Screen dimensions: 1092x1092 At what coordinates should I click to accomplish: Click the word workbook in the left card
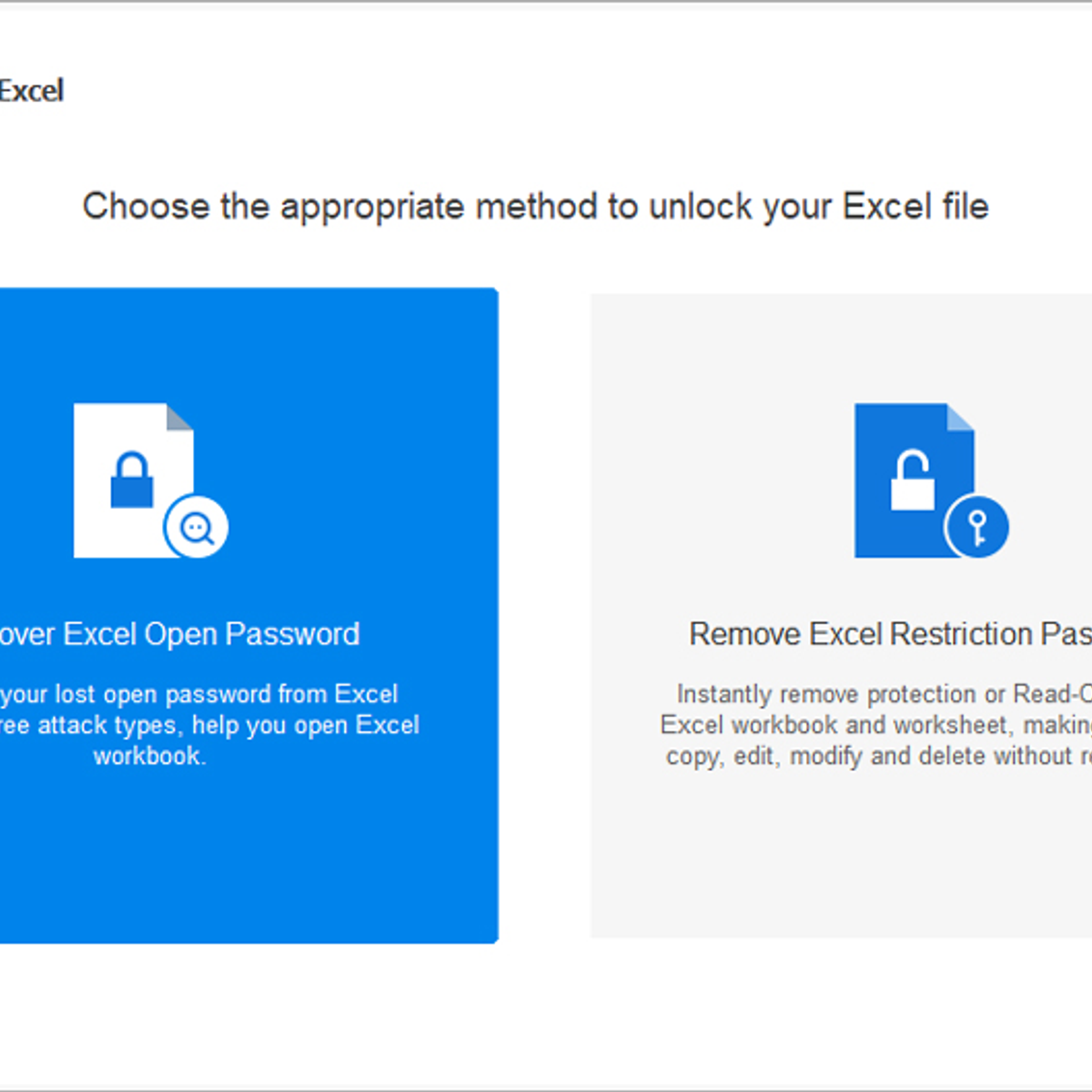click(149, 755)
